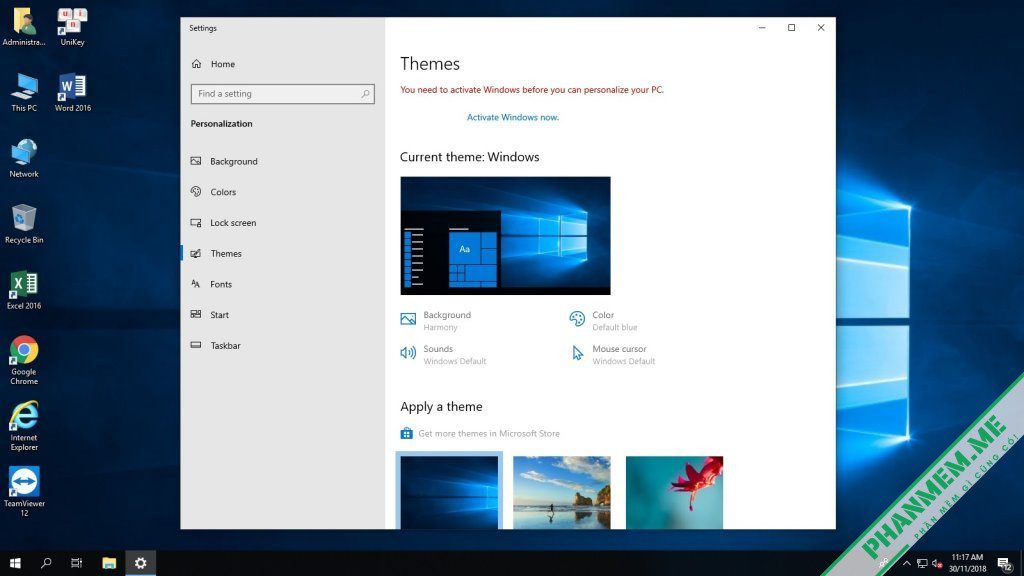Apply the Windows blue theme thumbnail
This screenshot has width=1024, height=576.
point(449,492)
